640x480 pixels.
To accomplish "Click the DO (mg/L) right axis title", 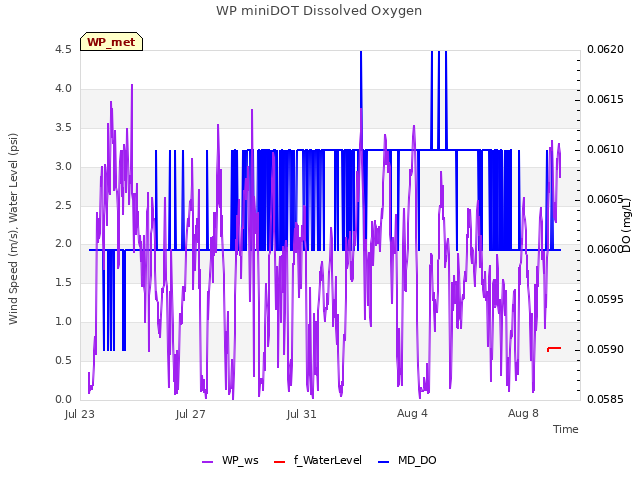I will (627, 224).
